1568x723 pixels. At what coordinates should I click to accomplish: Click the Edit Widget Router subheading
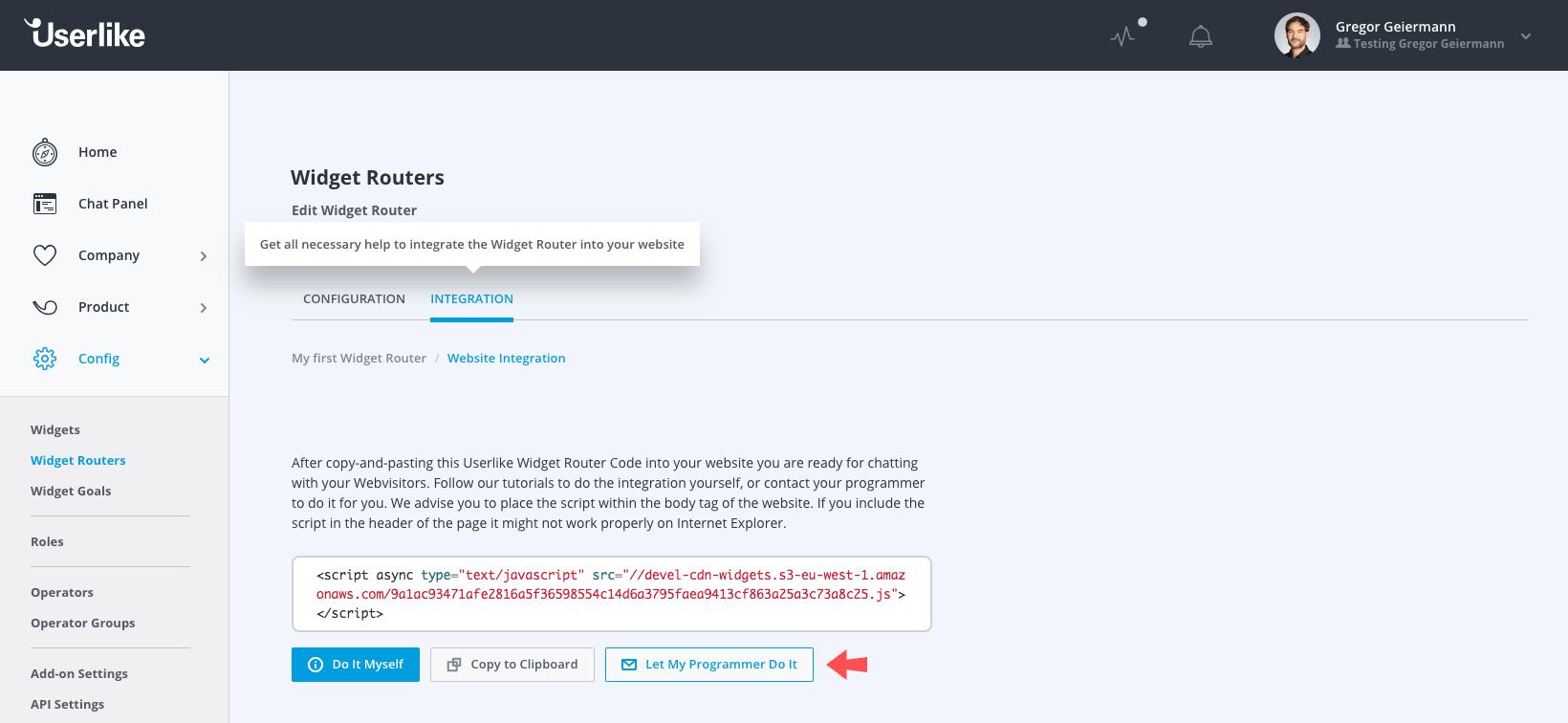coord(355,210)
